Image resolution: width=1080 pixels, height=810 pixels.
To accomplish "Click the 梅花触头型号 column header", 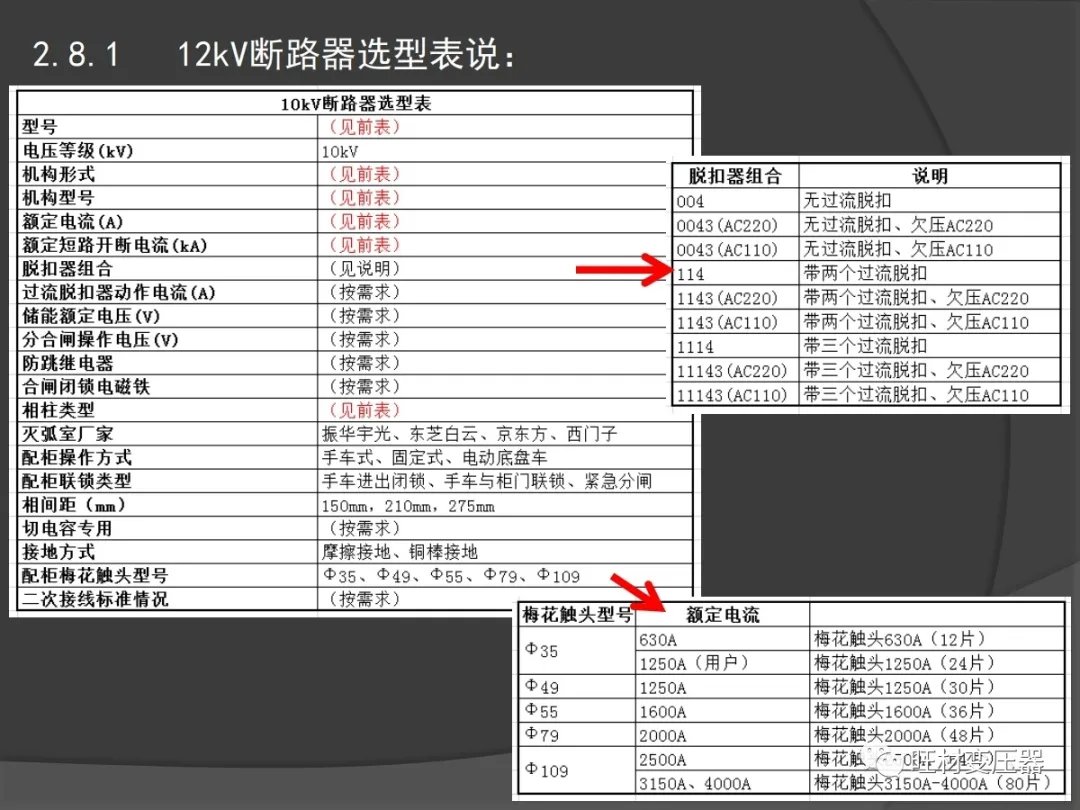I will pyautogui.click(x=577, y=615).
